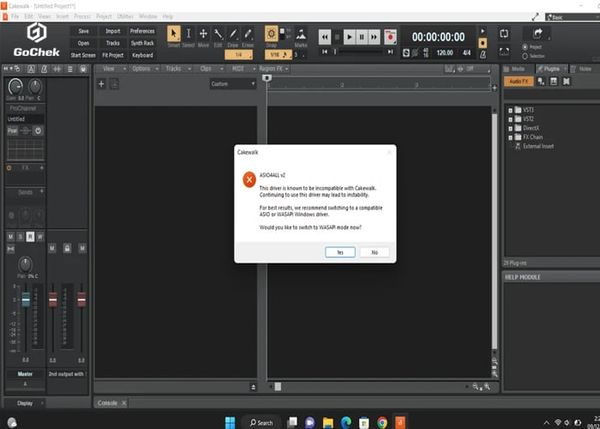This screenshot has height=429, width=600.
Task: Jump to project start (RTZ)
Action: click(x=324, y=52)
